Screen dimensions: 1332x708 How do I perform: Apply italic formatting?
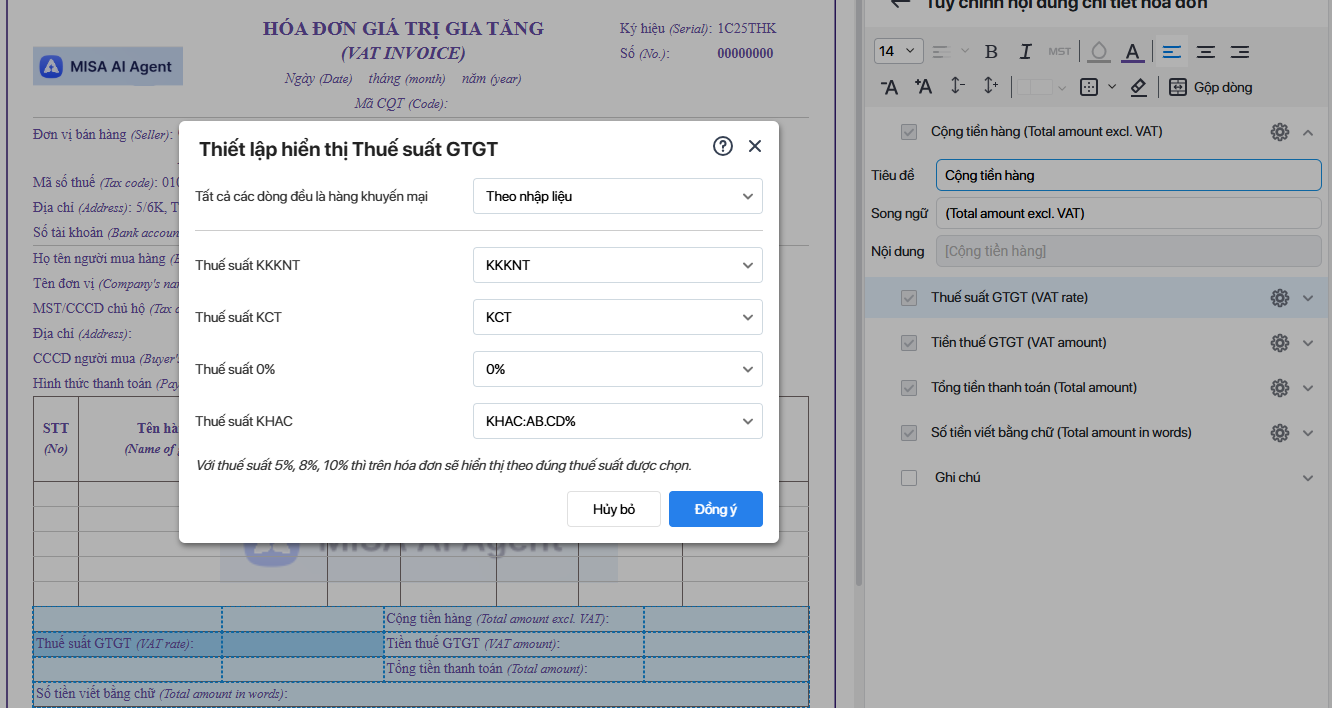tap(1025, 51)
